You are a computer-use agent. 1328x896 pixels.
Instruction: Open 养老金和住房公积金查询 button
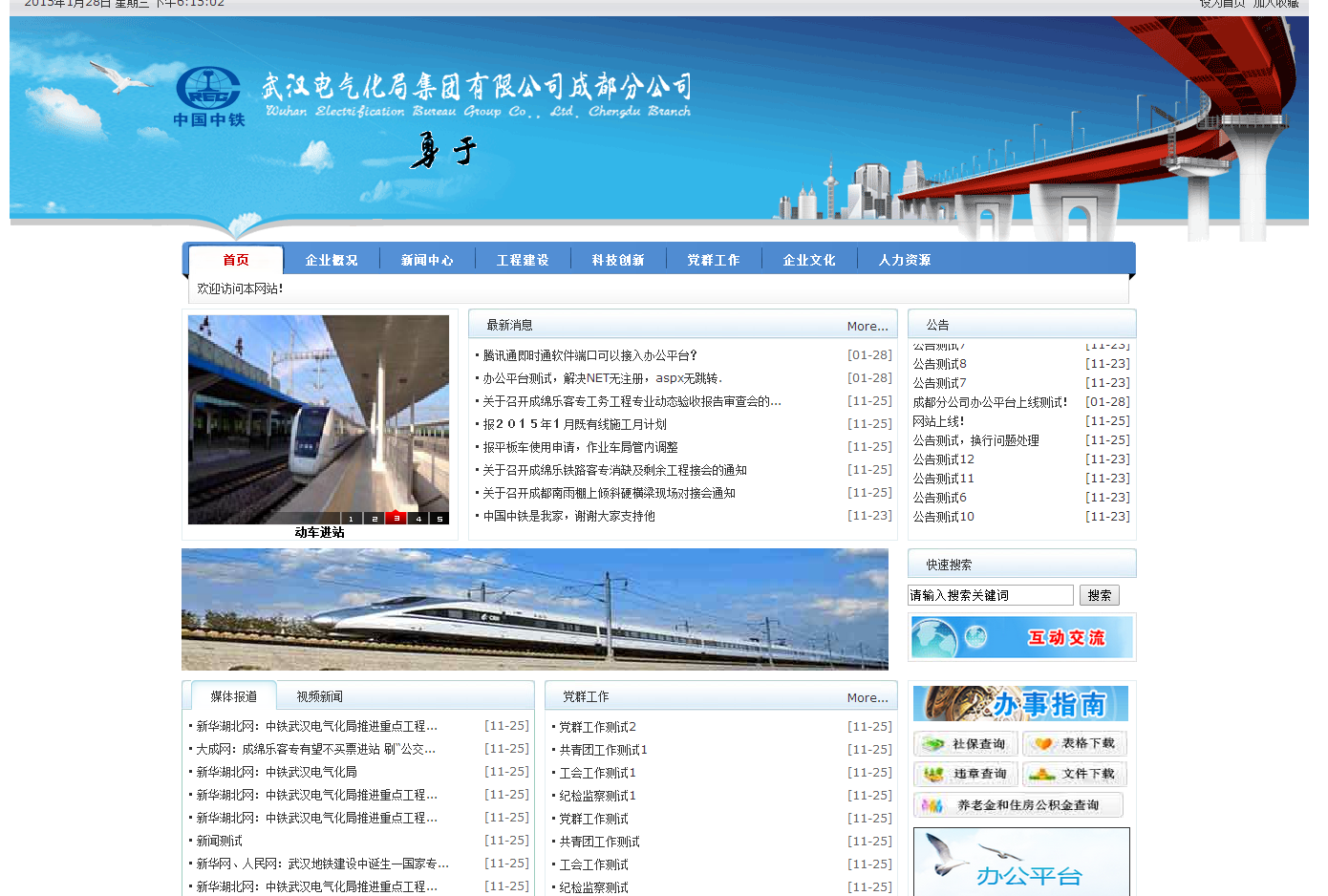point(1018,805)
